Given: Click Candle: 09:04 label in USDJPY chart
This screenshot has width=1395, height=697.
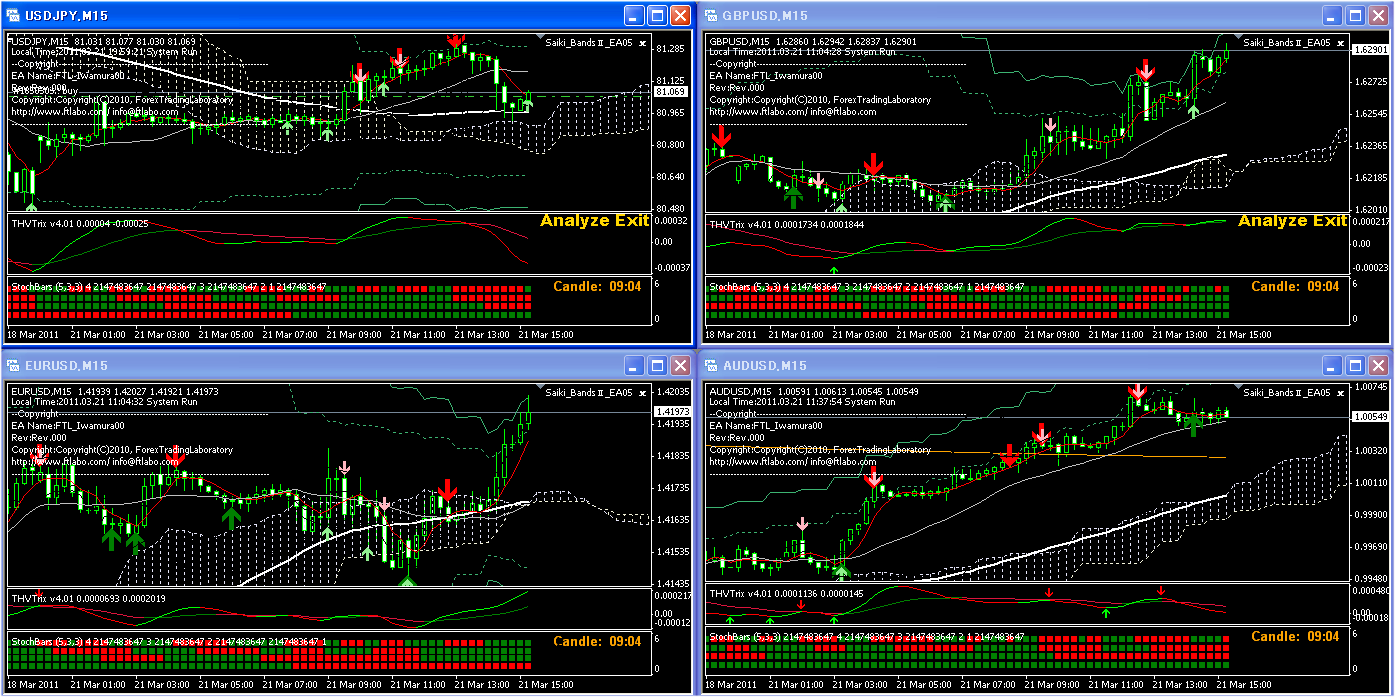Looking at the screenshot, I should point(597,287).
